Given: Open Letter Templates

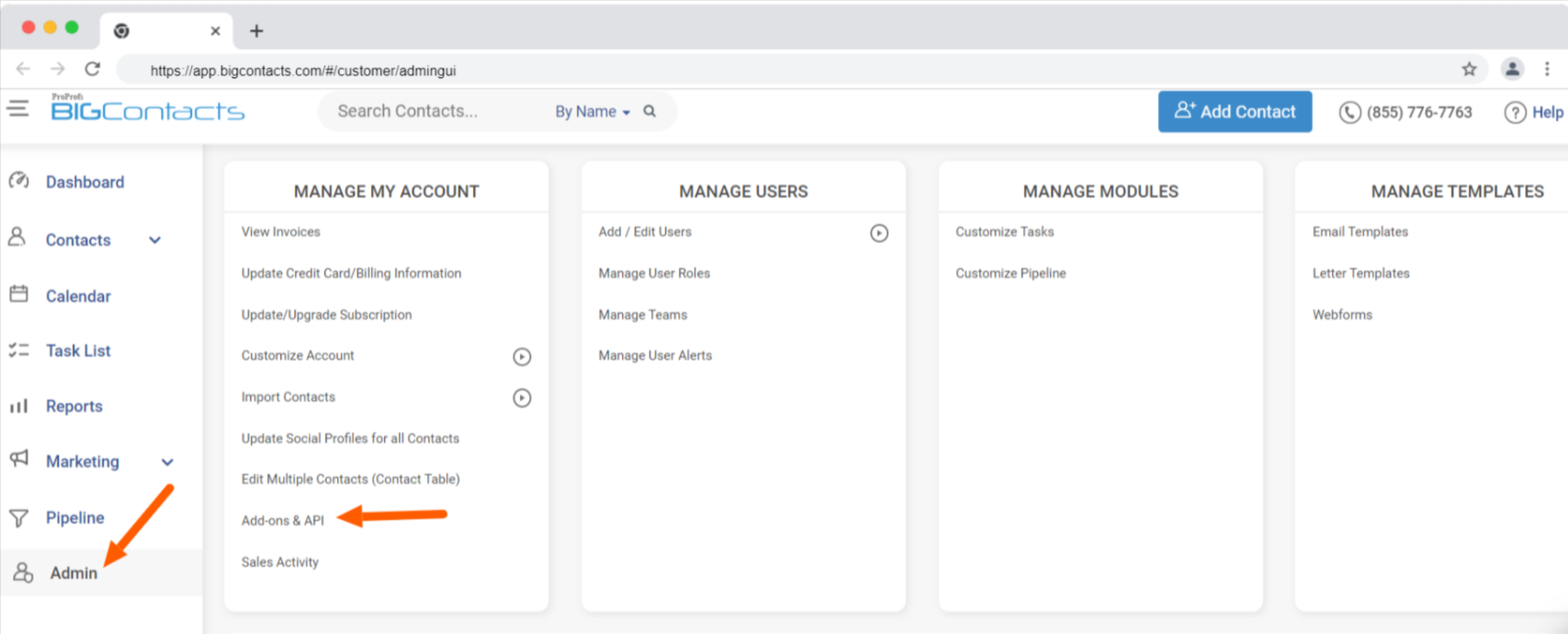Looking at the screenshot, I should coord(1360,273).
